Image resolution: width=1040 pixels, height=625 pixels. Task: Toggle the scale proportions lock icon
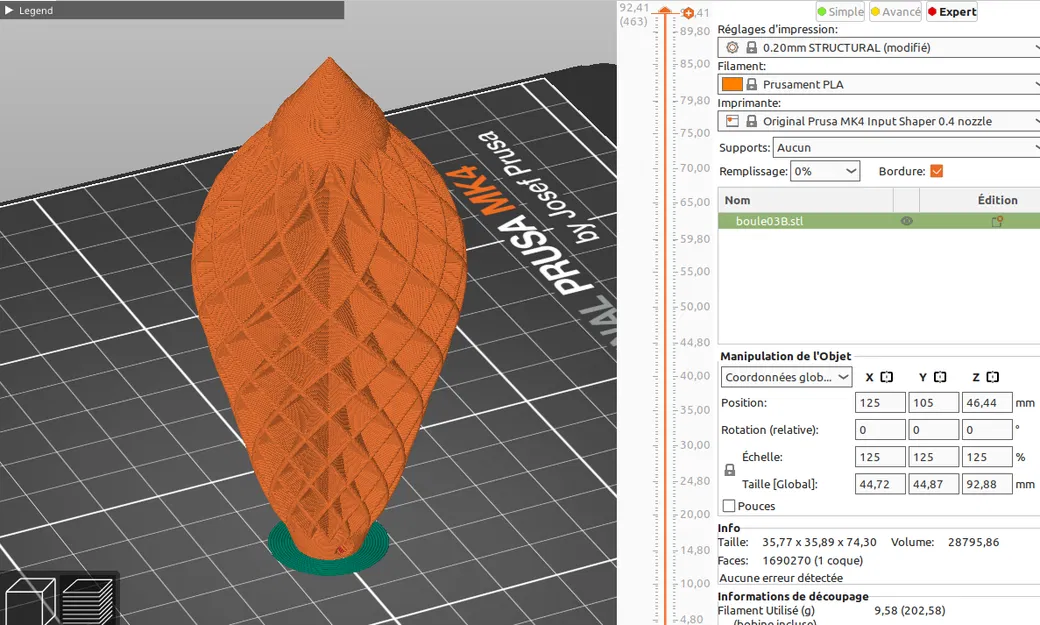730,470
